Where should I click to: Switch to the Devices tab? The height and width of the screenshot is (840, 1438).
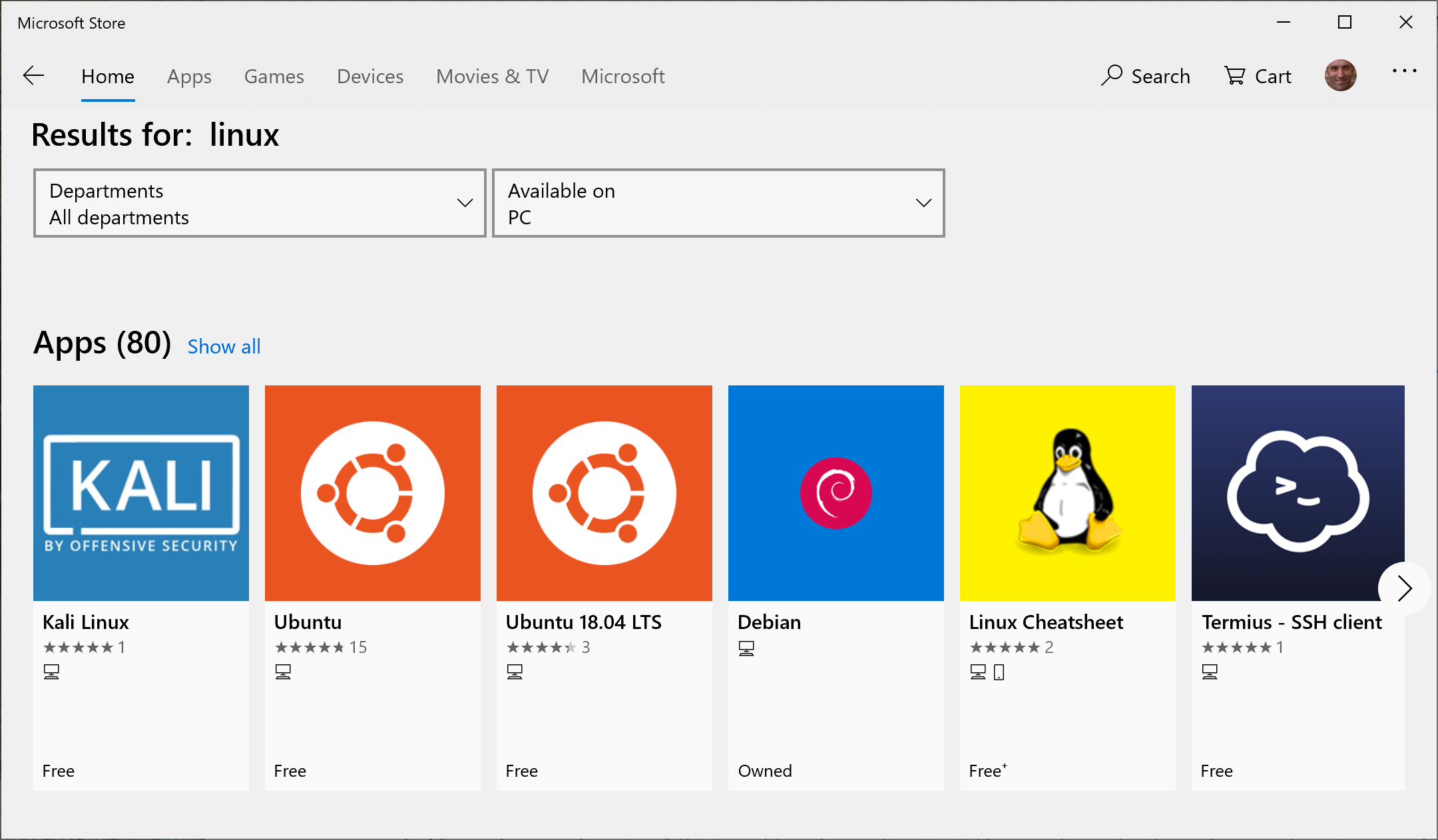pos(370,77)
